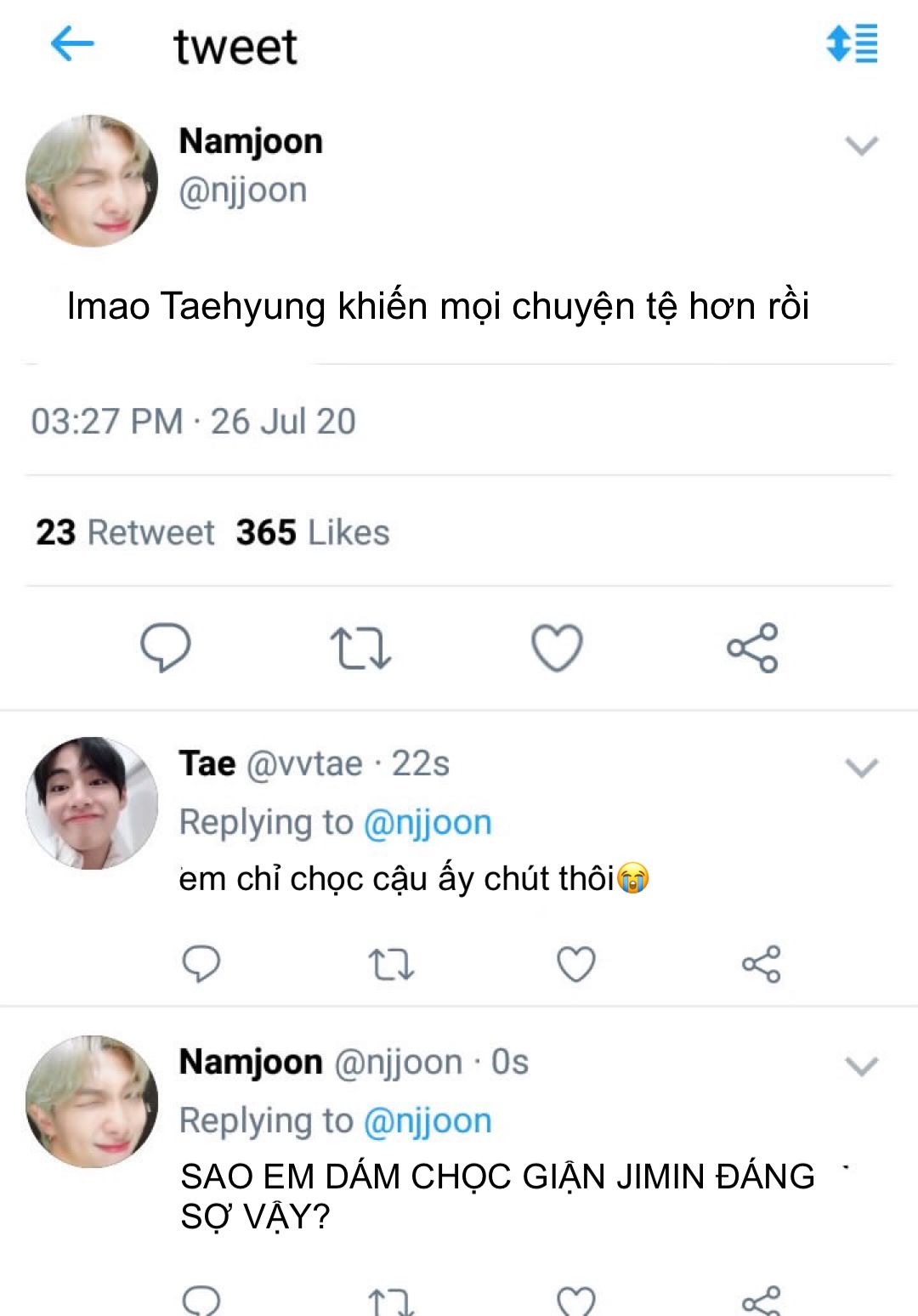
Task: Go back using the blue arrow
Action: pyautogui.click(x=72, y=43)
